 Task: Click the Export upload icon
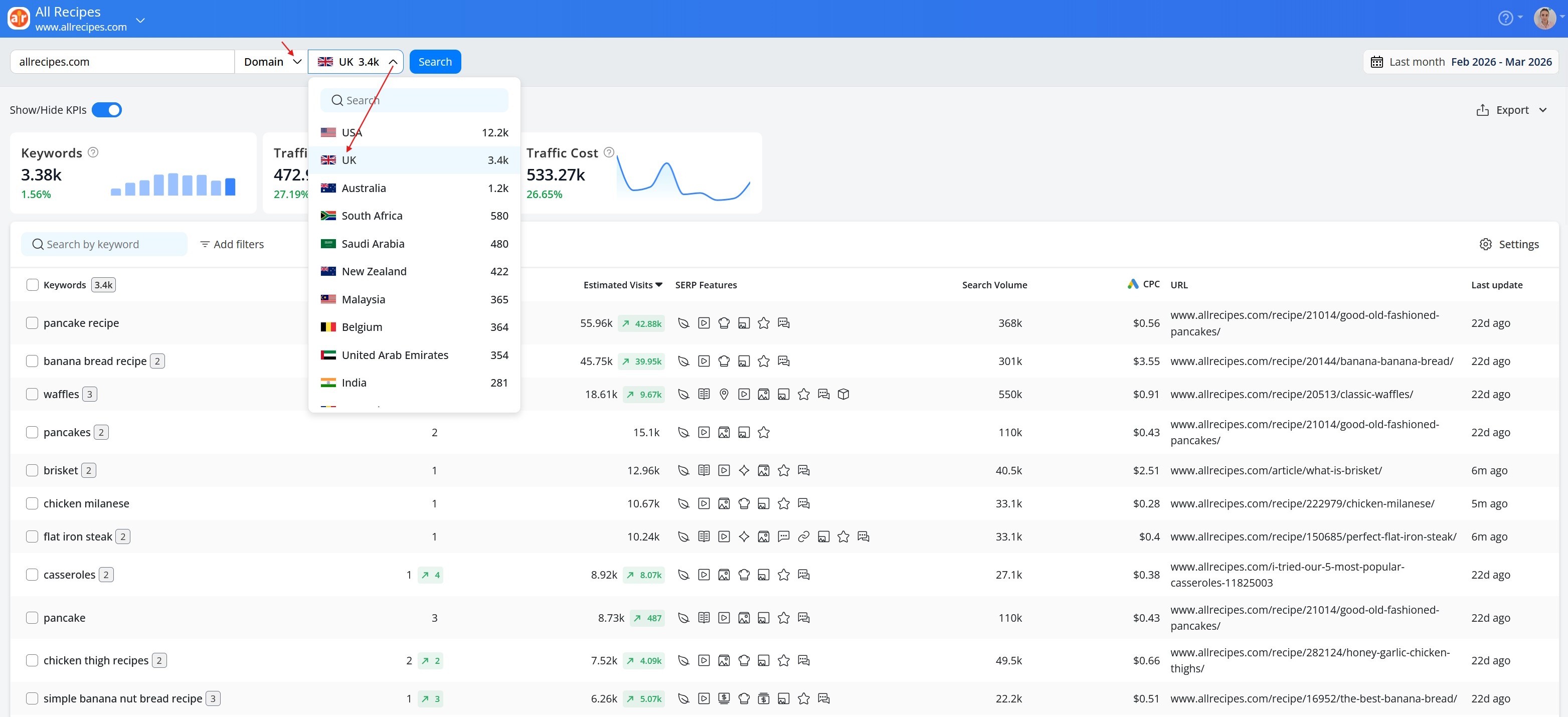(x=1482, y=110)
